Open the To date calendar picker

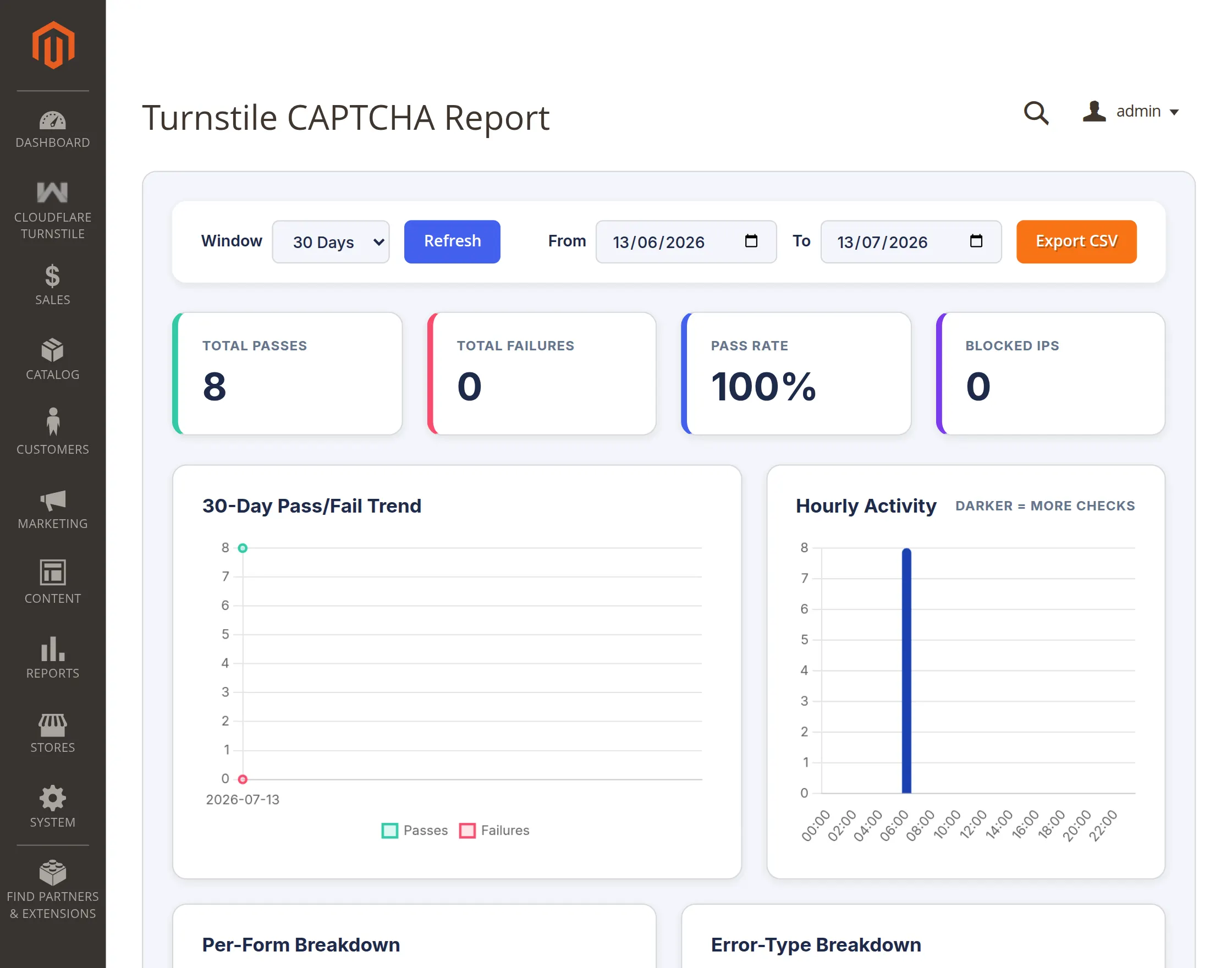pos(976,241)
